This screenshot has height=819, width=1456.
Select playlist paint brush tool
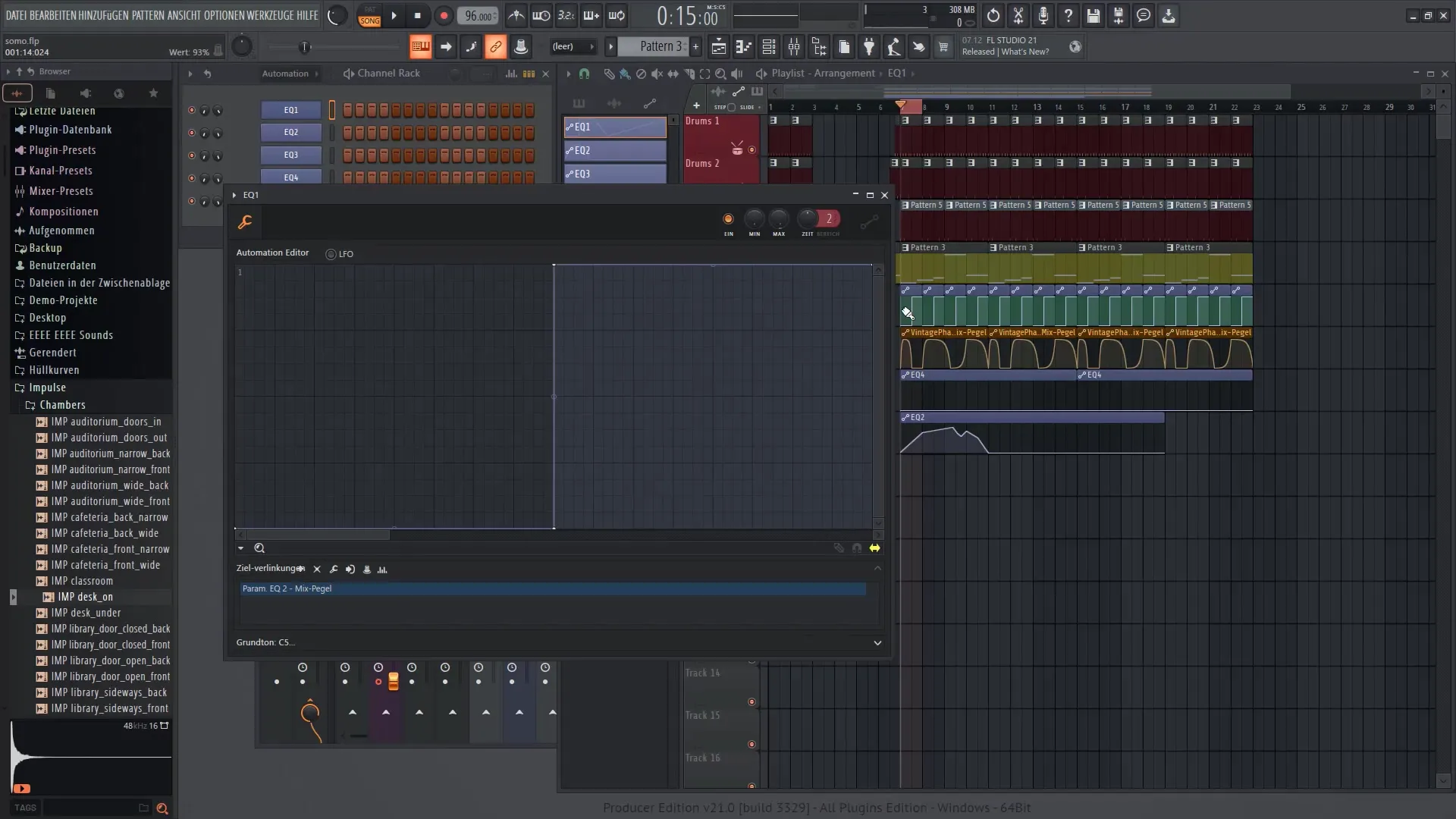point(625,74)
